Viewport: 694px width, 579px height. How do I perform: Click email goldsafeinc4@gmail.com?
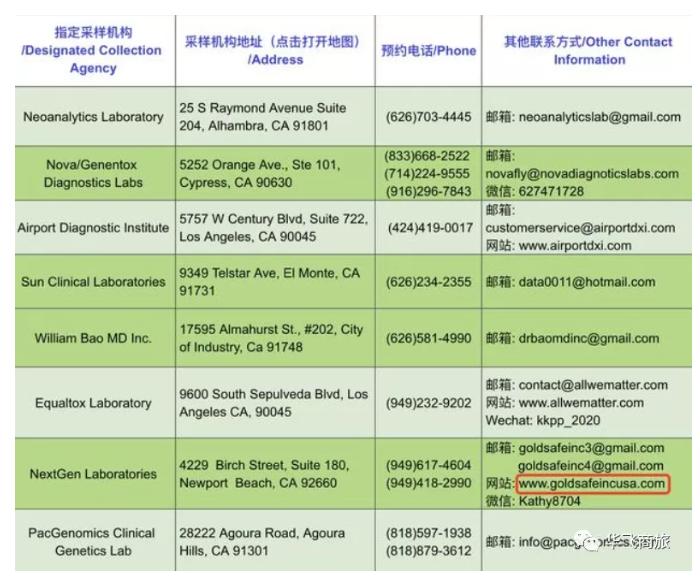(591, 466)
